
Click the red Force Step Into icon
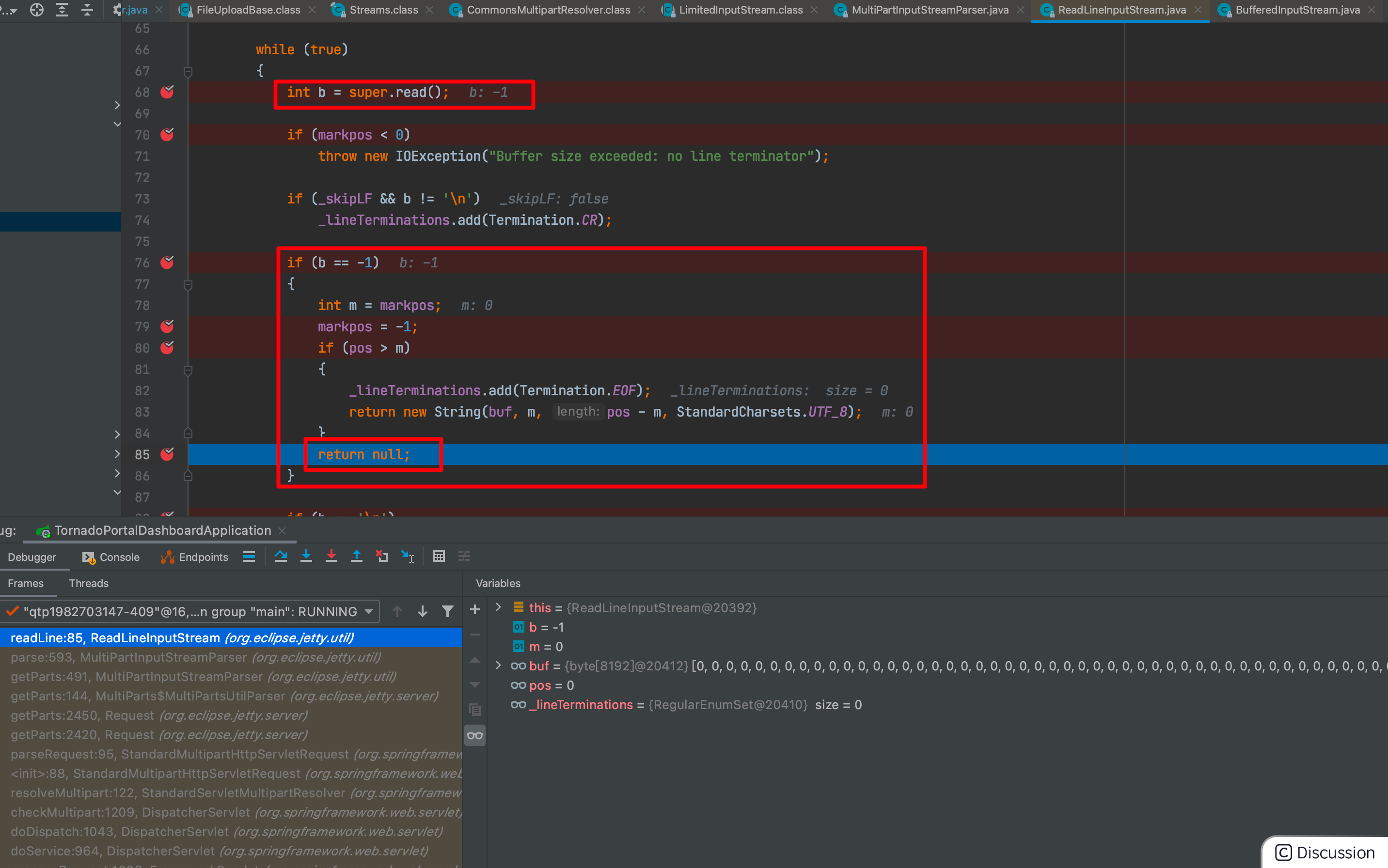point(331,556)
